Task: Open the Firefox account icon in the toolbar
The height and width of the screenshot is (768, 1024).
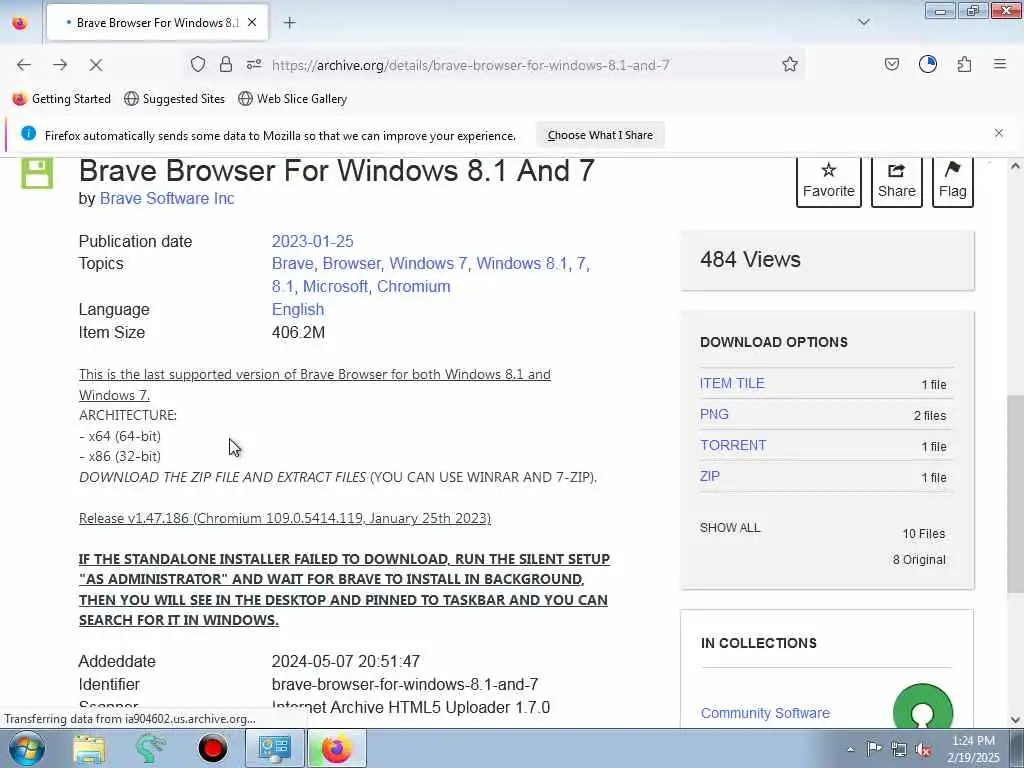Action: click(x=927, y=64)
